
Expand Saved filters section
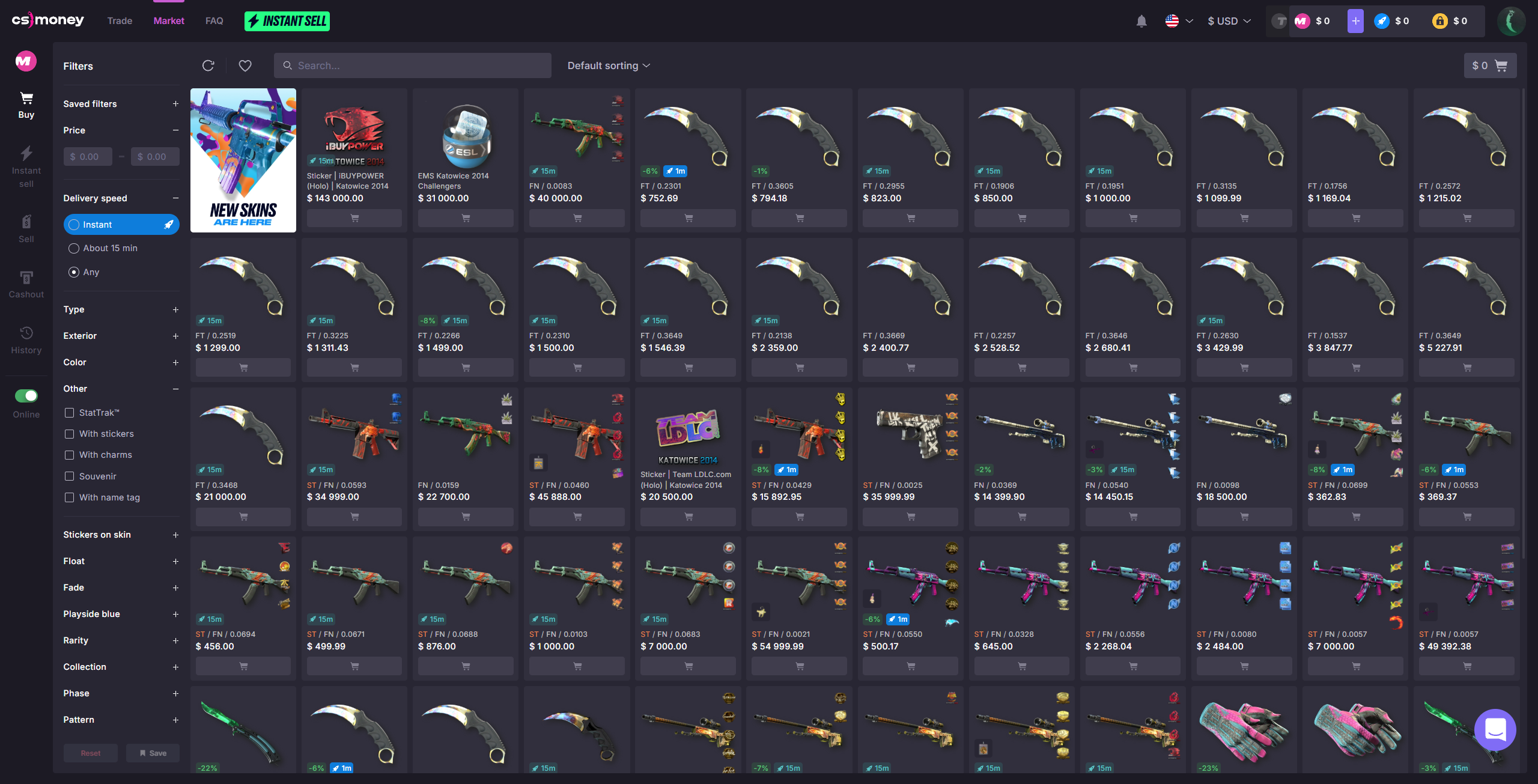coord(121,104)
